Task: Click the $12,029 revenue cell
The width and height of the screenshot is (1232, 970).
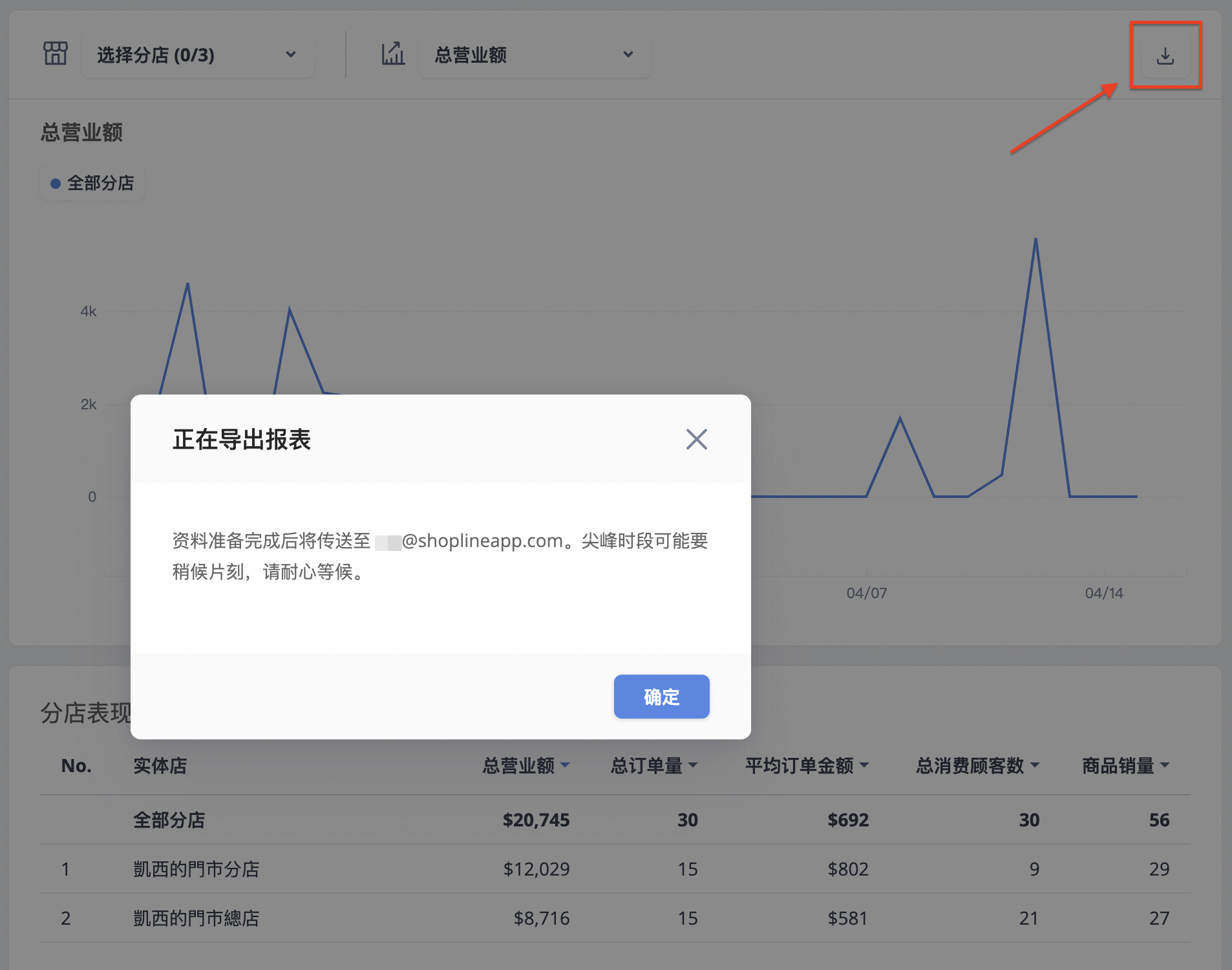Action: (536, 869)
